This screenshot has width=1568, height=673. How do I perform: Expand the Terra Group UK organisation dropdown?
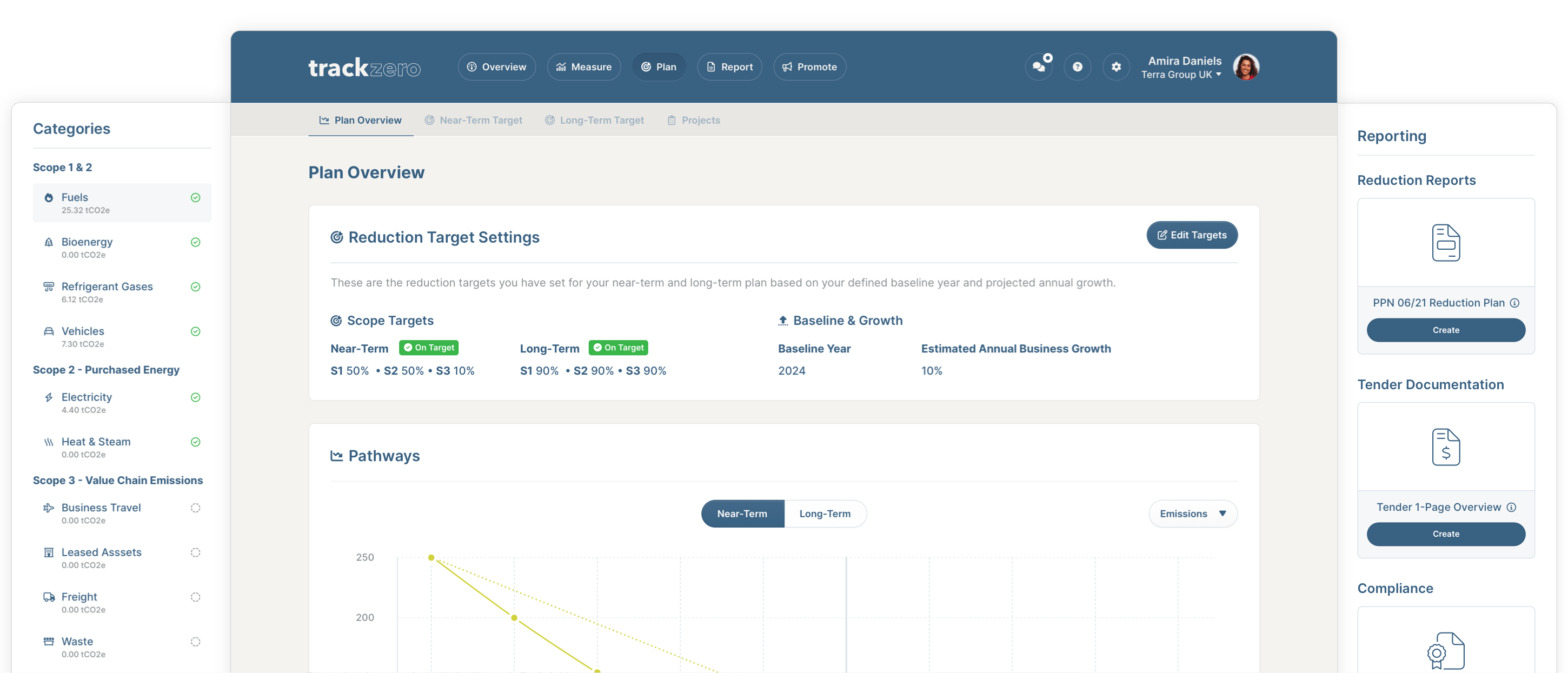[x=1181, y=75]
